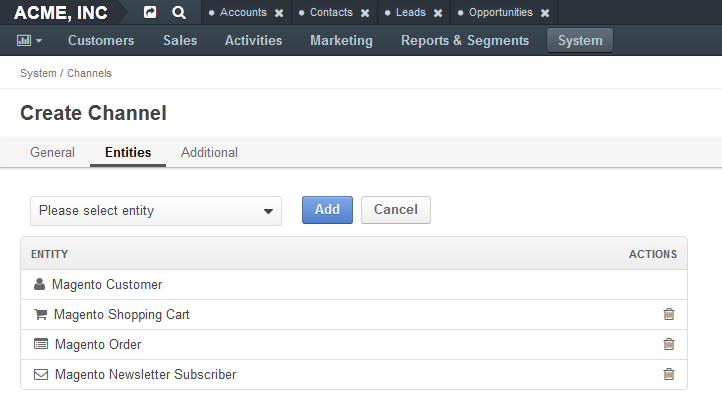
Task: Open the Reports & Segments menu
Action: click(x=465, y=41)
